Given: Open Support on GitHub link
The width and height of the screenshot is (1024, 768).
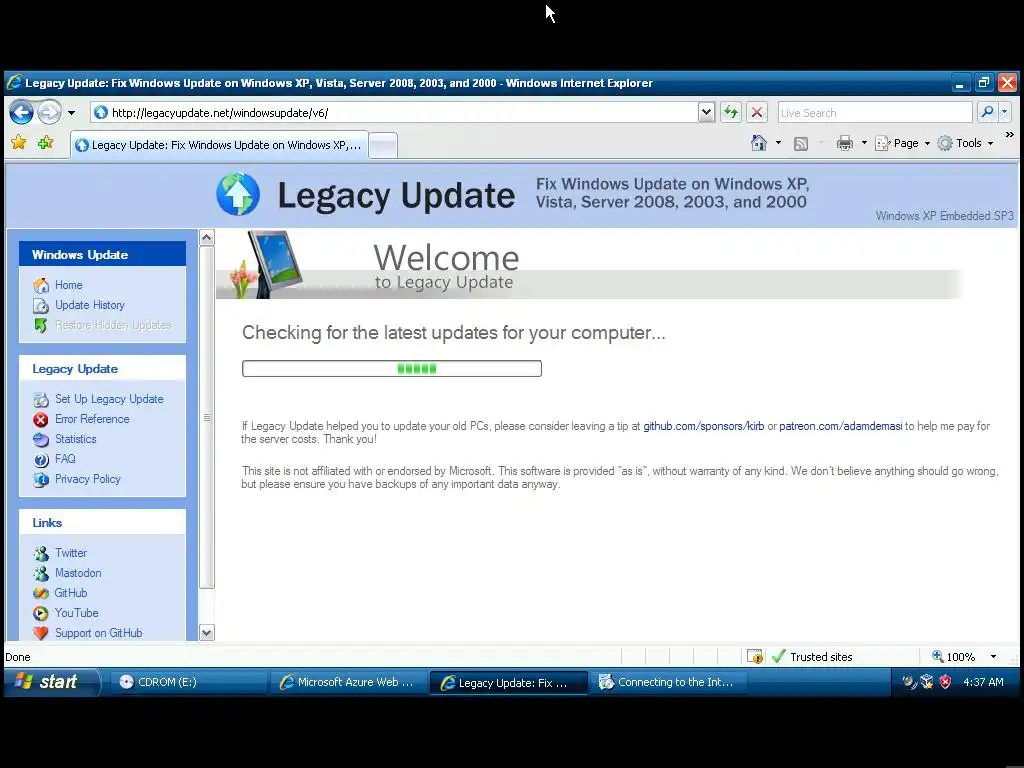Looking at the screenshot, I should [99, 633].
